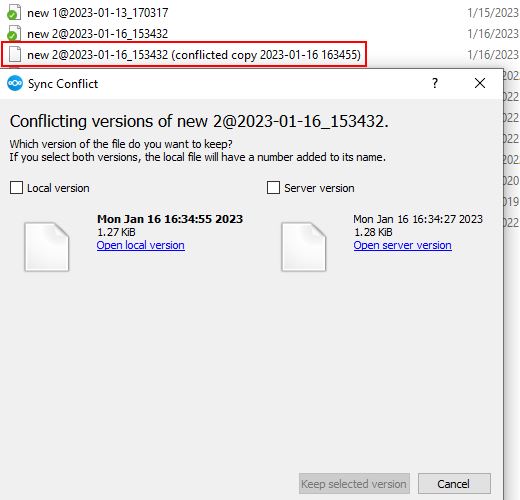Check the Server version checkbox
This screenshot has height=500, width=520.
tap(273, 188)
